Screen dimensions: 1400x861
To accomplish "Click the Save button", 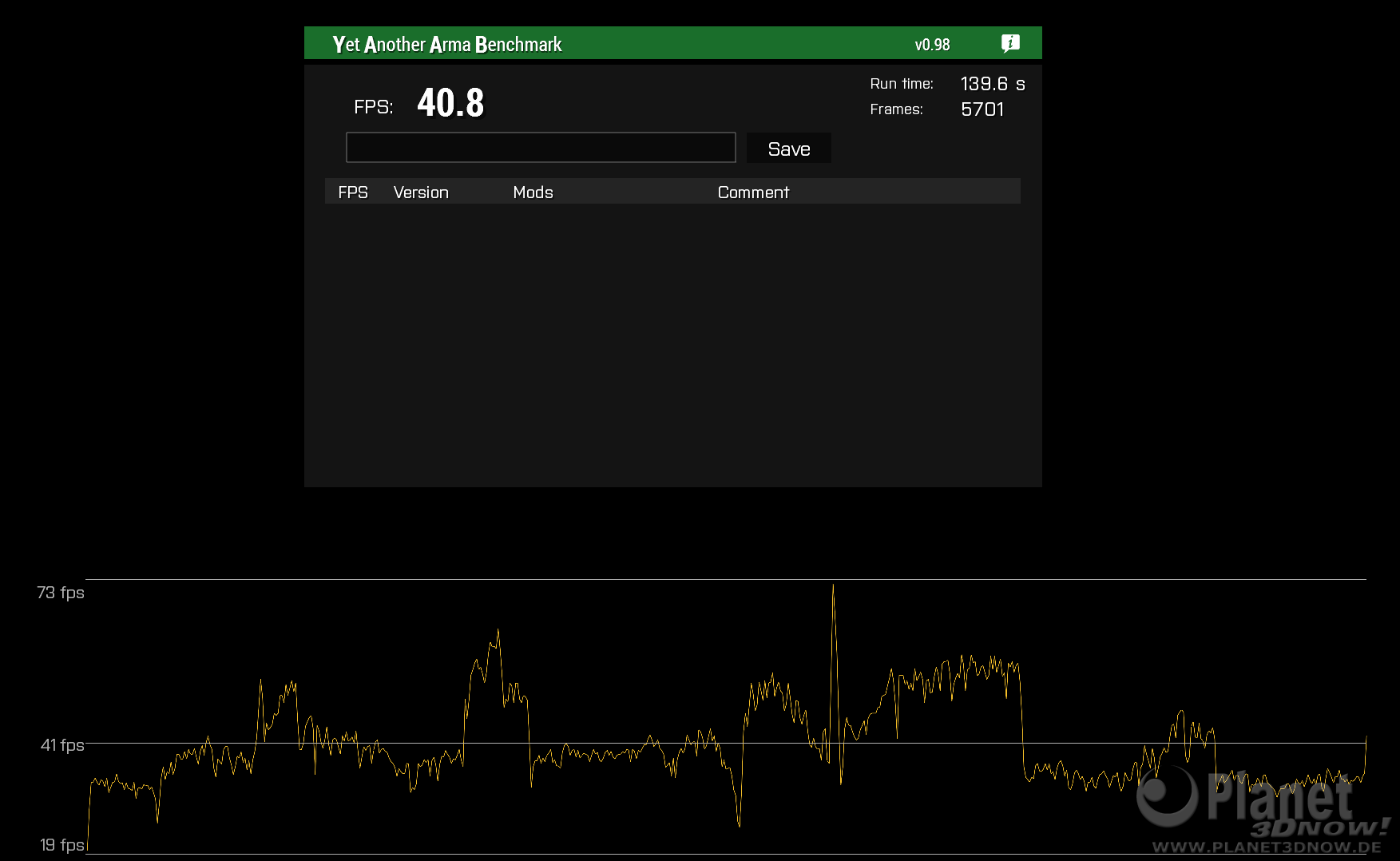I will (x=788, y=149).
